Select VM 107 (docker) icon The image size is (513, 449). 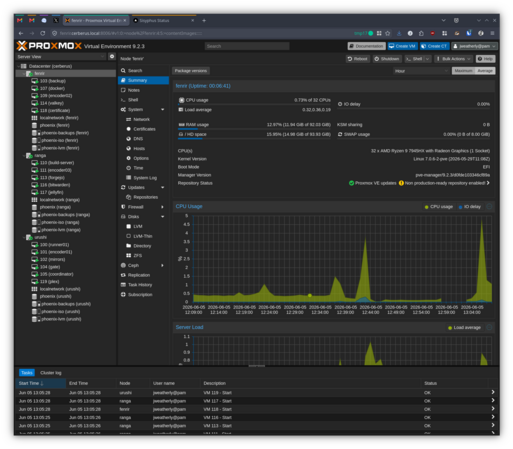35,88
